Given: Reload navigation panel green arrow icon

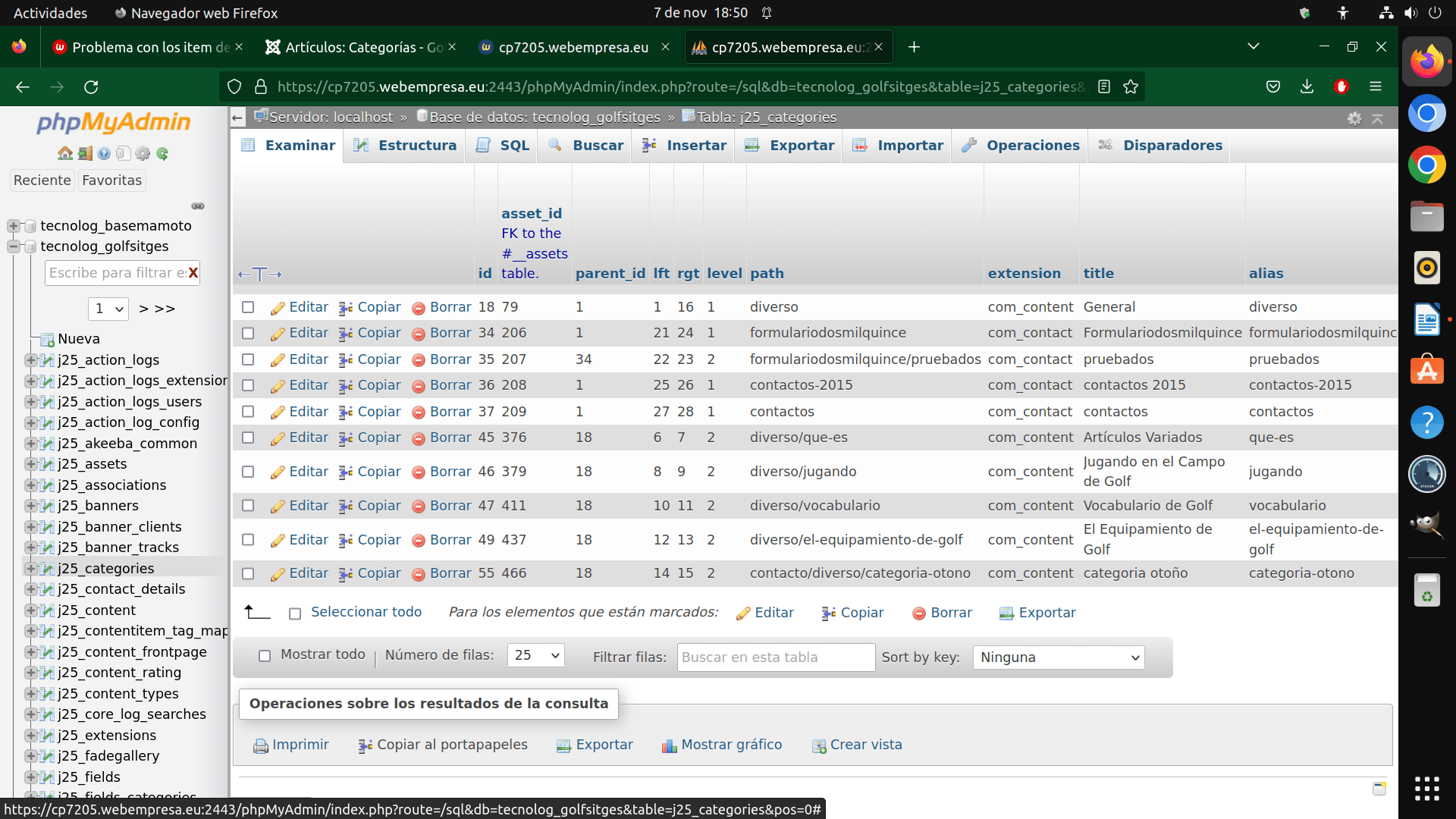Looking at the screenshot, I should click(x=162, y=153).
